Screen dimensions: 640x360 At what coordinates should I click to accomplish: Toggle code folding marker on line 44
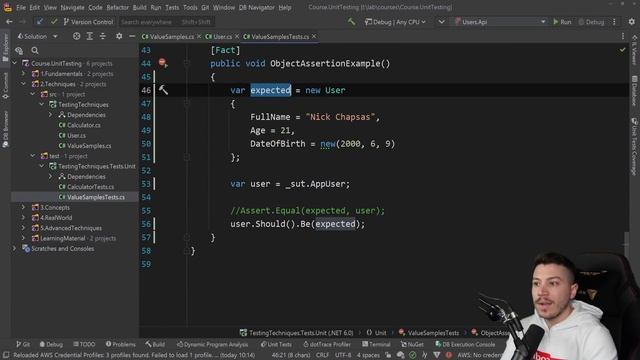tap(187, 63)
